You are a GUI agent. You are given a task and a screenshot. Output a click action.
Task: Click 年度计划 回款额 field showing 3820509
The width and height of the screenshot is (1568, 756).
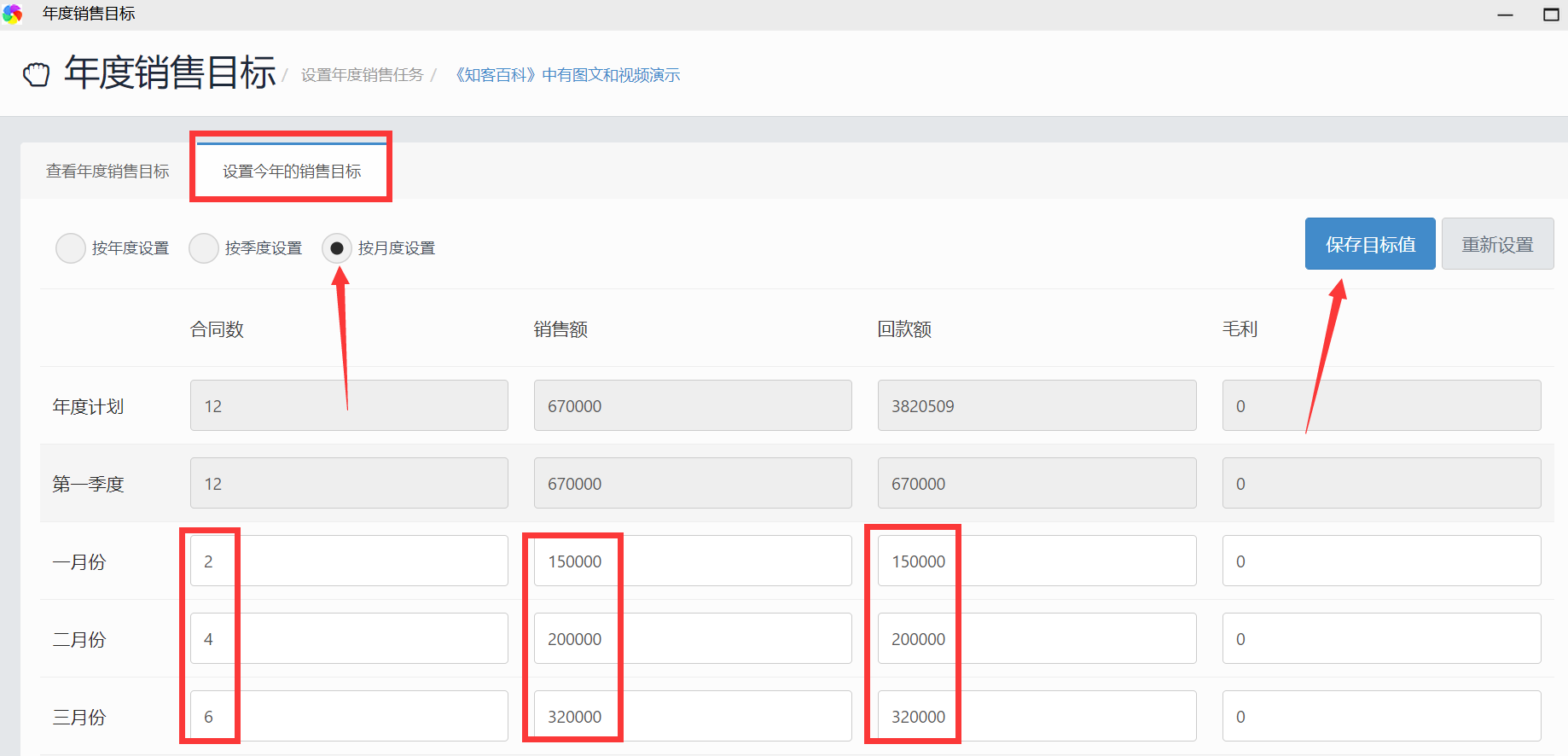(x=1037, y=405)
